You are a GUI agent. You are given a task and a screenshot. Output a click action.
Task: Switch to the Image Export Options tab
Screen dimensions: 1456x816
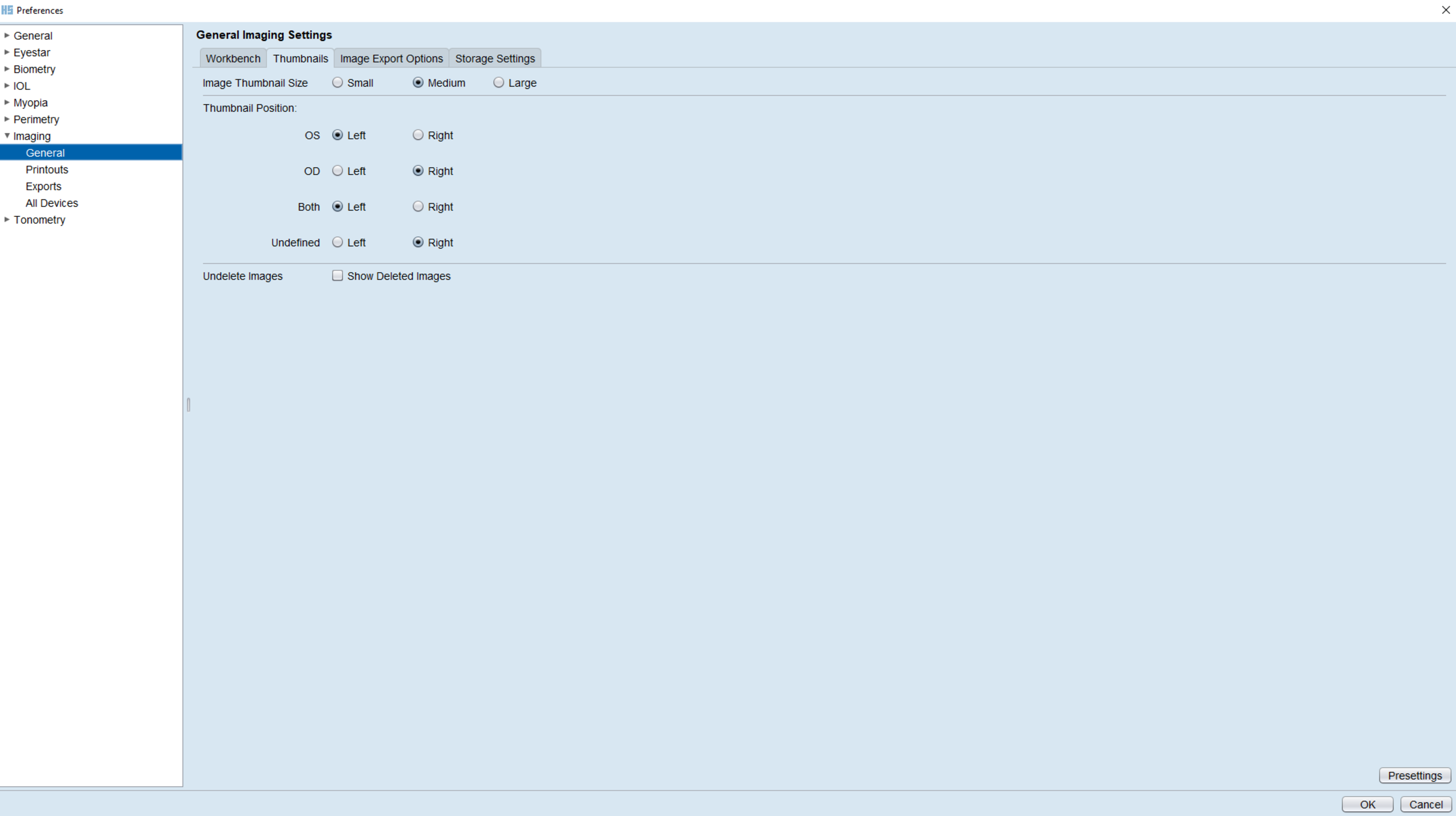tap(391, 58)
